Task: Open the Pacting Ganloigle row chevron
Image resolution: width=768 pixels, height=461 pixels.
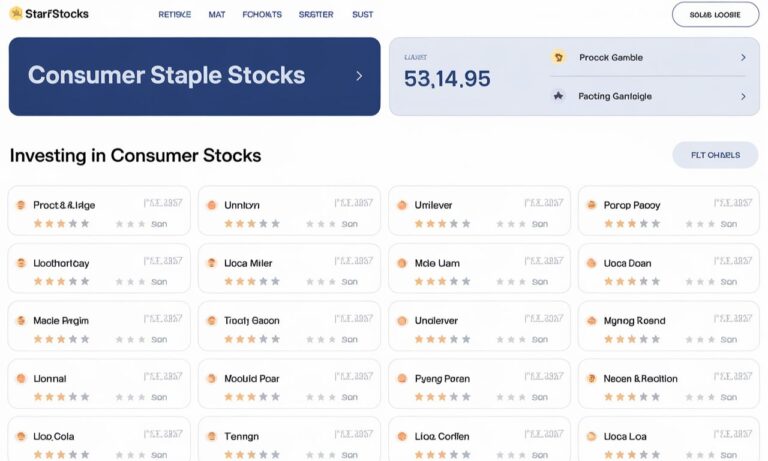Action: (743, 97)
